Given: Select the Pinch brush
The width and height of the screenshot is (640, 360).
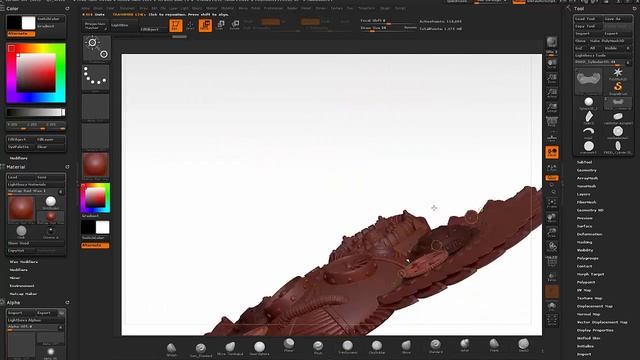Looking at the screenshot, I should (x=318, y=347).
